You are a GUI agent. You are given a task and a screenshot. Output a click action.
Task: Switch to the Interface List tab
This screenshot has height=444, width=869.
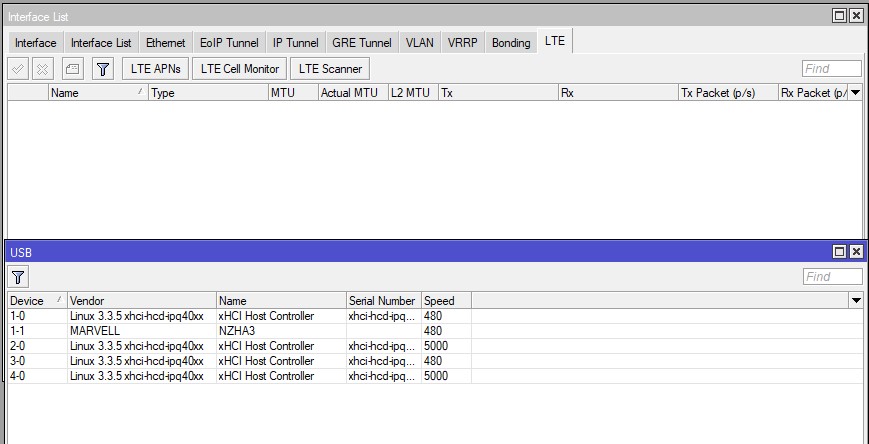[x=101, y=43]
